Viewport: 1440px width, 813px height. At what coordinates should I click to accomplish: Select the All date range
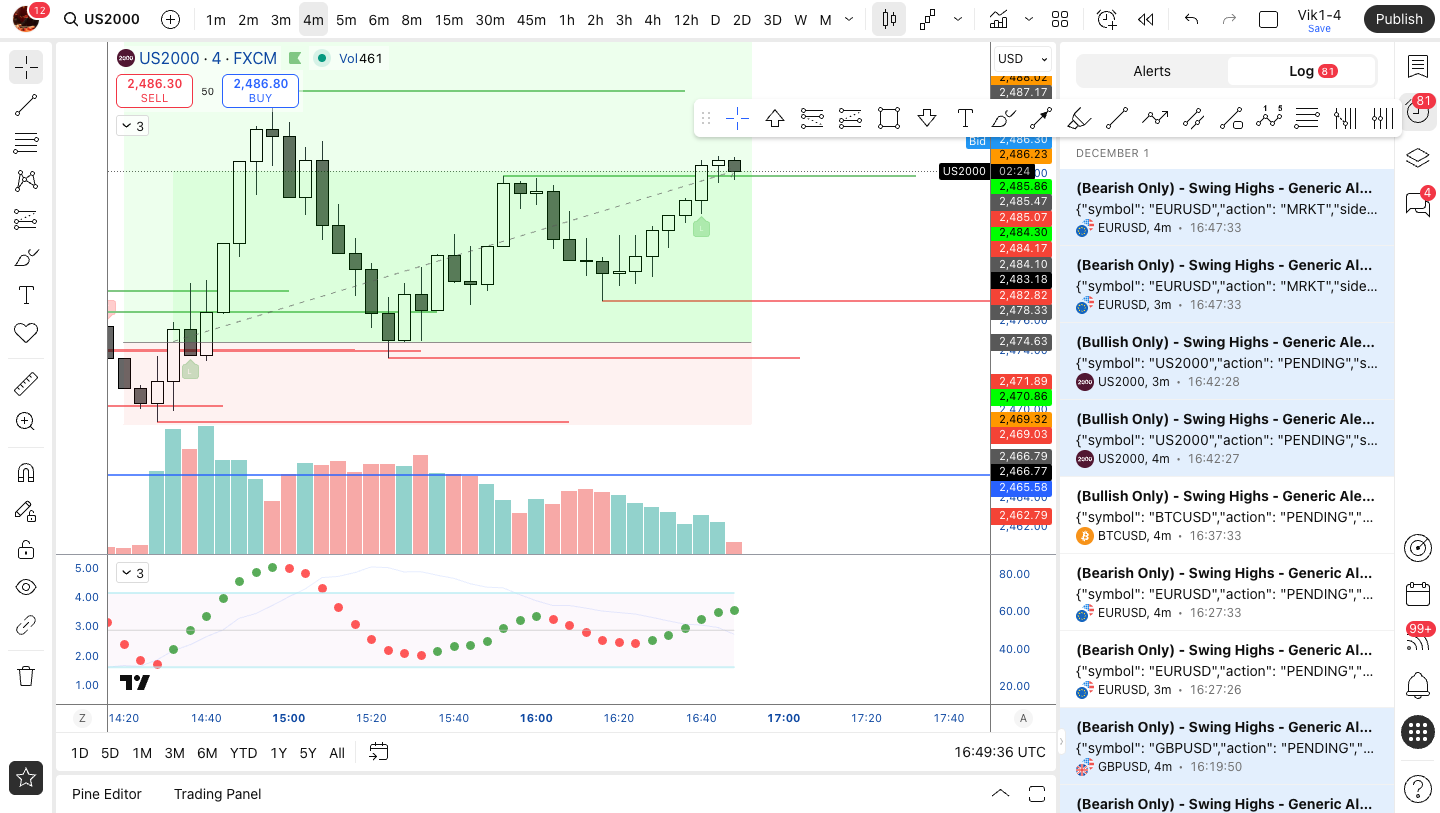337,753
